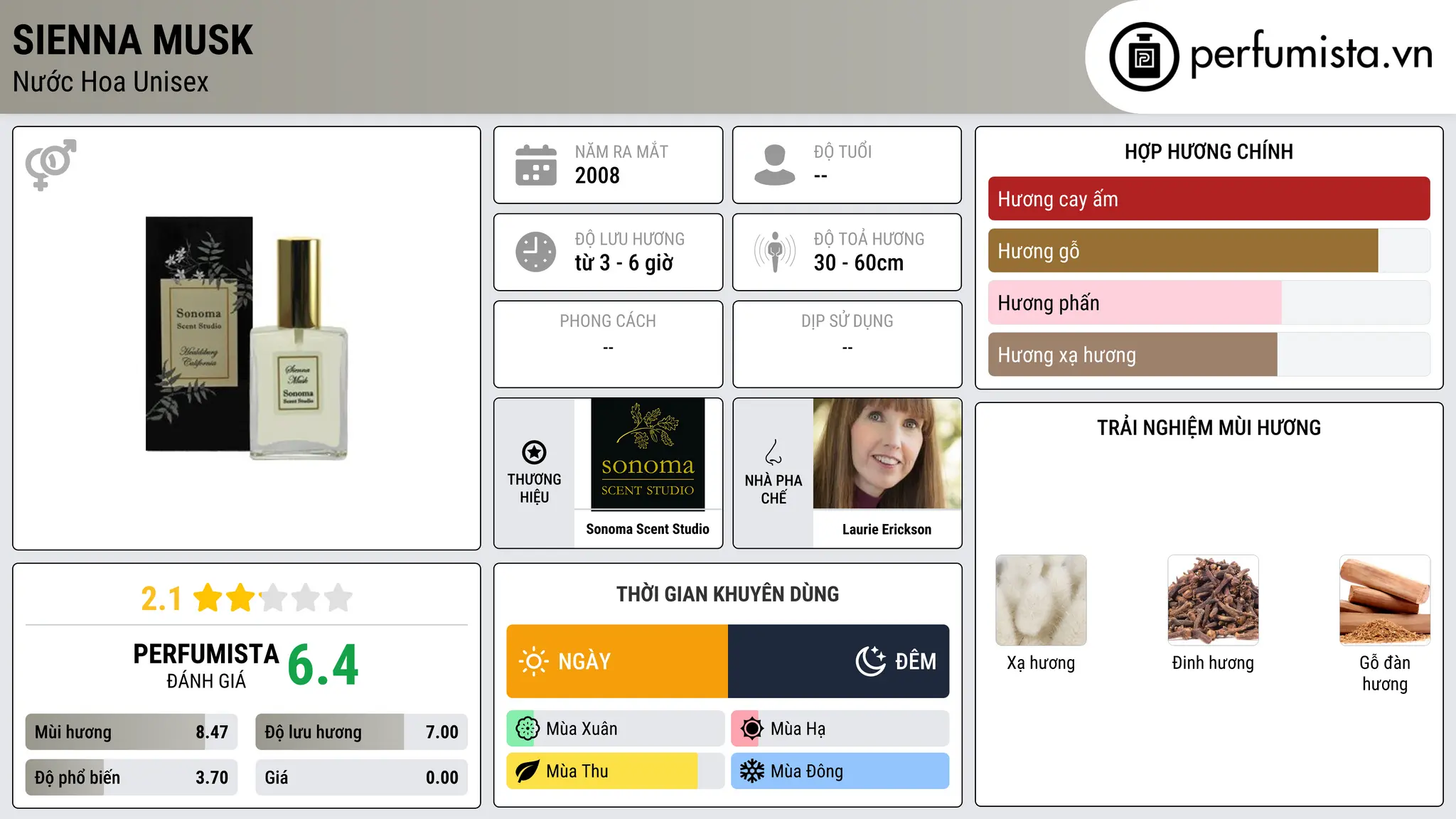This screenshot has height=819, width=1456.
Task: Click the Độ lưu hương 7.00 score bar
Action: click(362, 732)
